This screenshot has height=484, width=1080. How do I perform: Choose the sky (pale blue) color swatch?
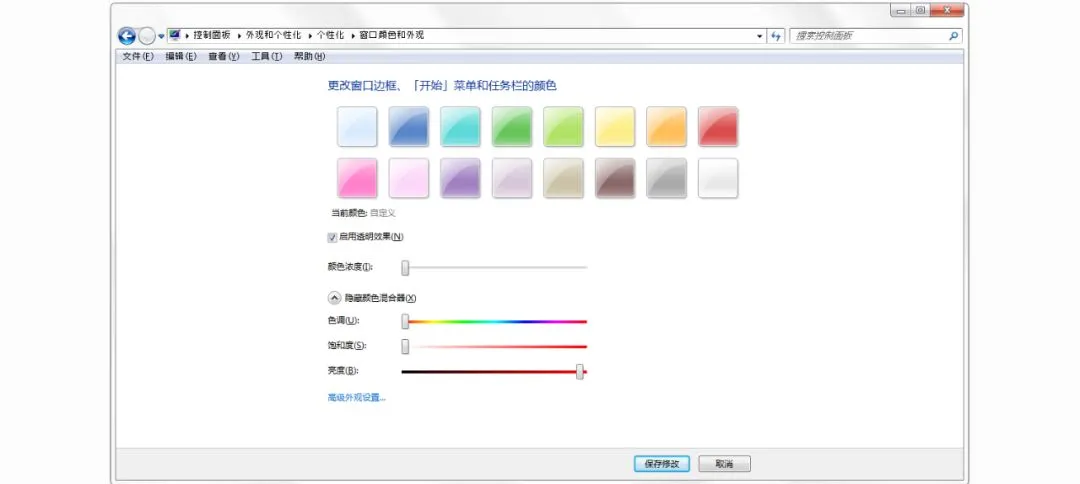point(357,127)
